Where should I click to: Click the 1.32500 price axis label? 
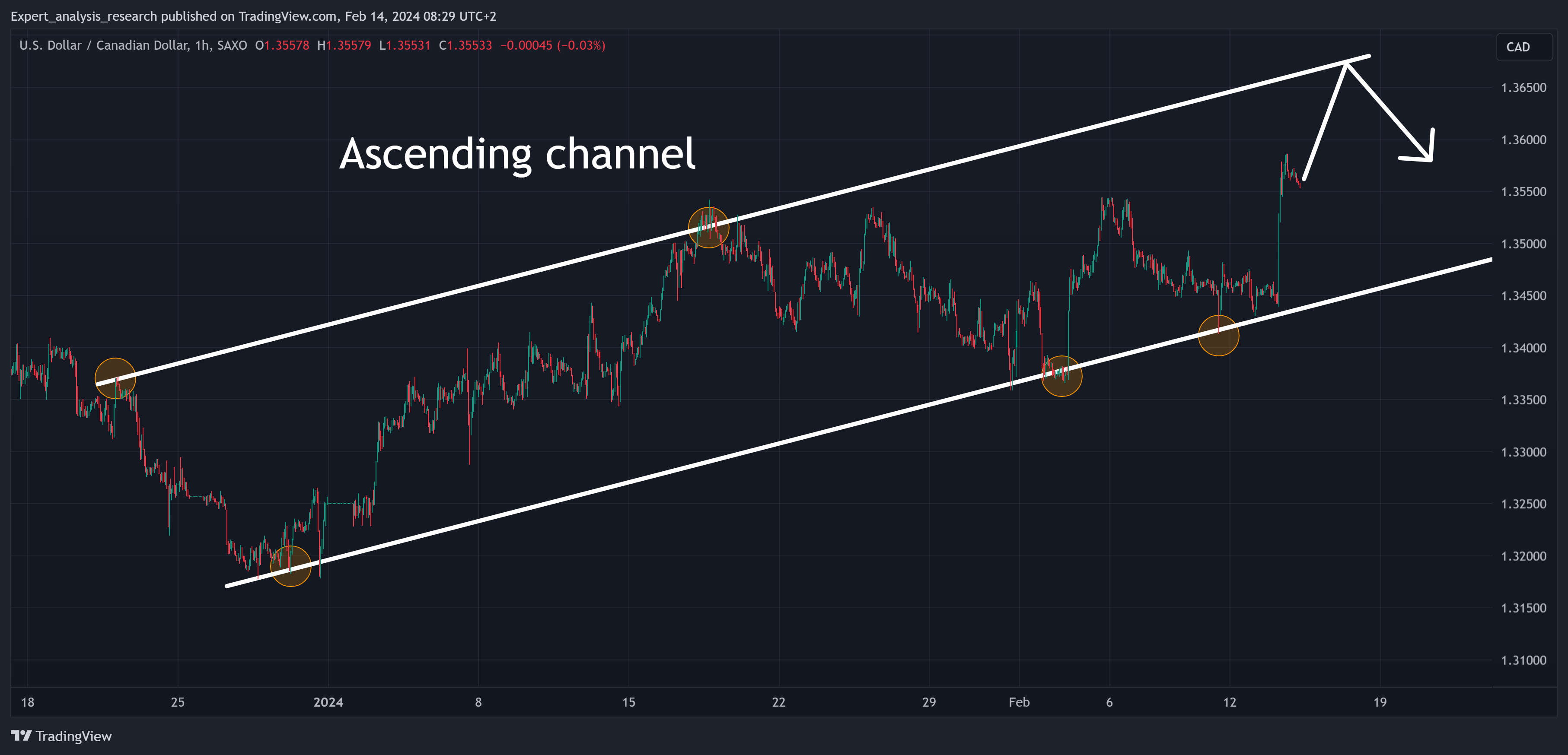point(1523,504)
